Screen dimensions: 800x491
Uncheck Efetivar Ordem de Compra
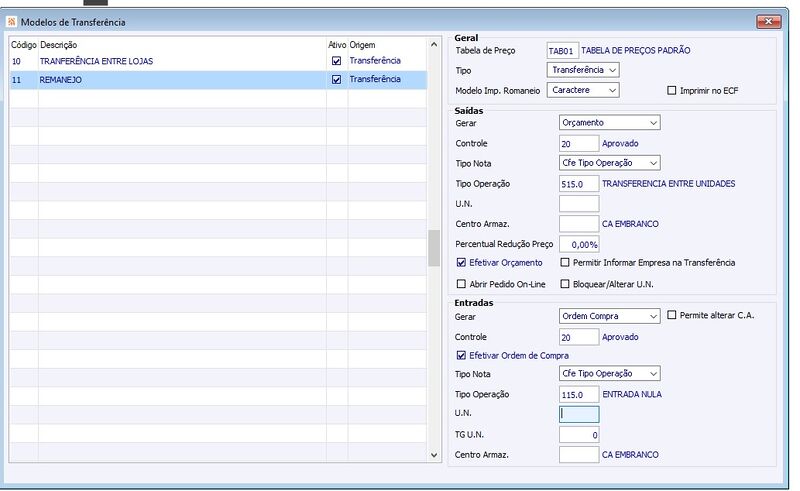coord(461,355)
